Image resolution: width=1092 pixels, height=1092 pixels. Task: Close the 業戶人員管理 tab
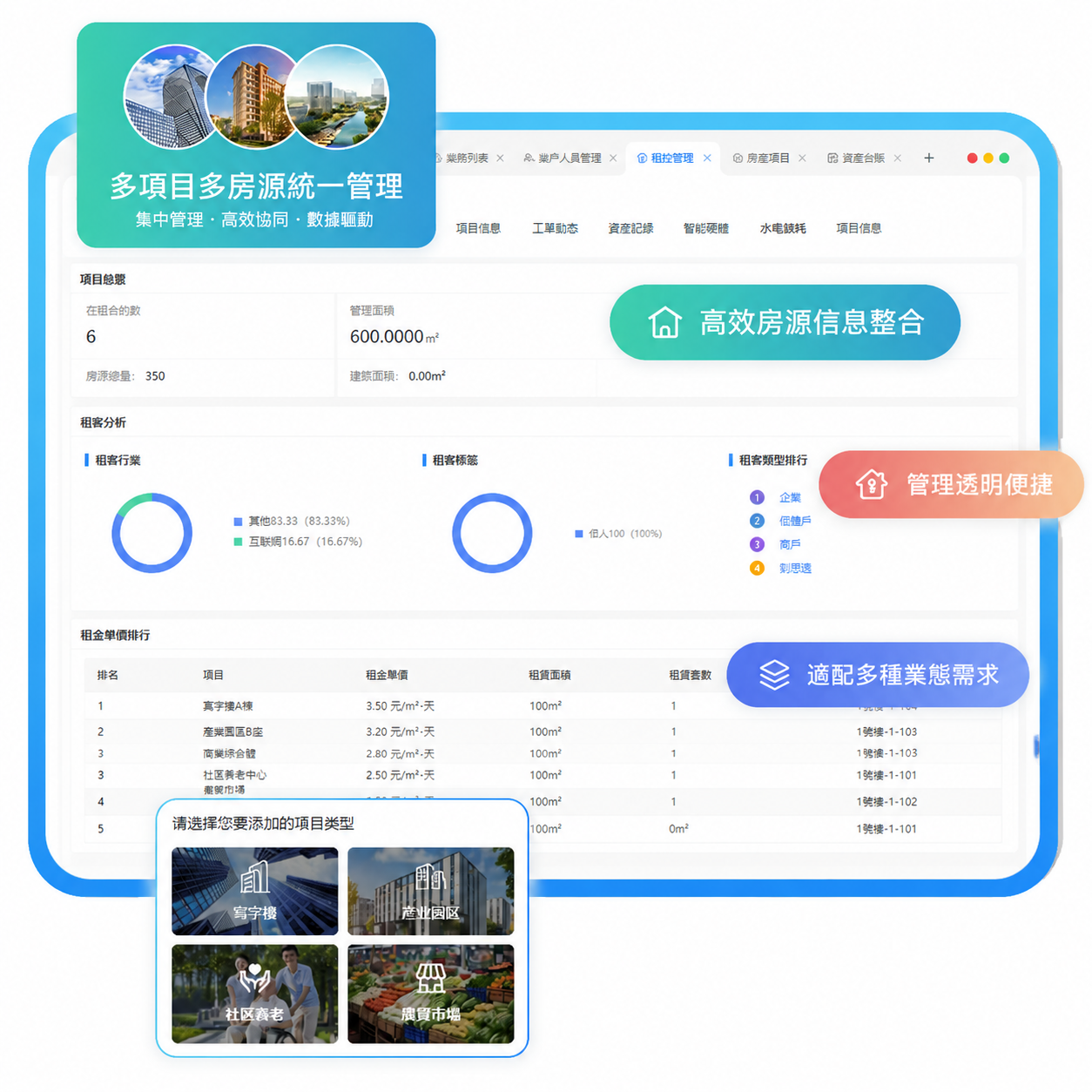(x=613, y=158)
